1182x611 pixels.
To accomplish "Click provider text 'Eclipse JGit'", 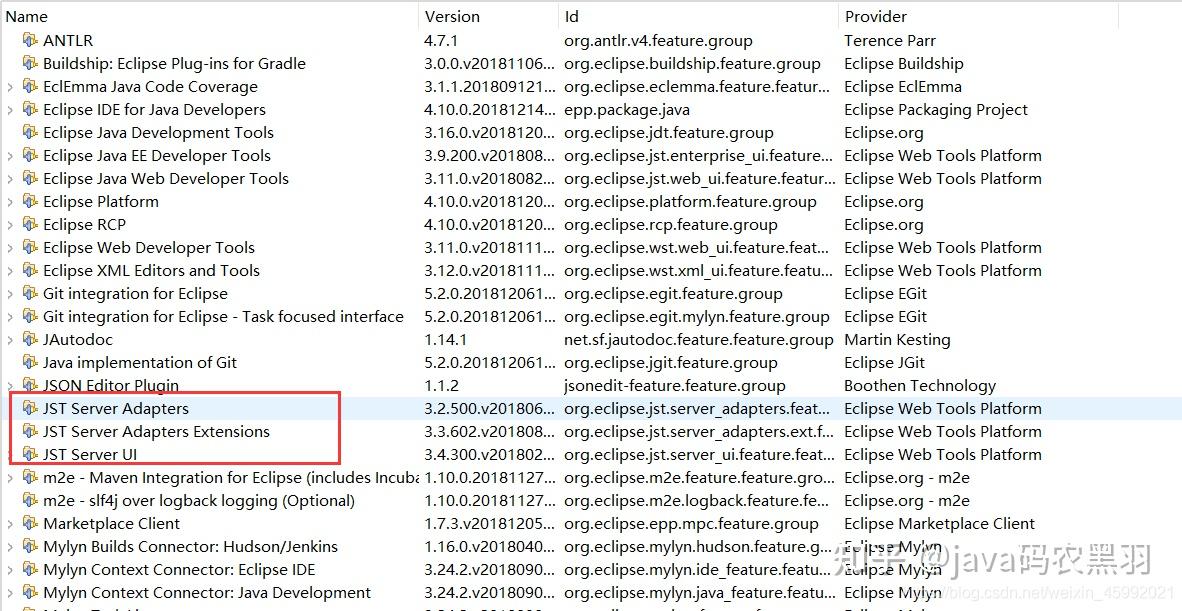I will pos(884,362).
